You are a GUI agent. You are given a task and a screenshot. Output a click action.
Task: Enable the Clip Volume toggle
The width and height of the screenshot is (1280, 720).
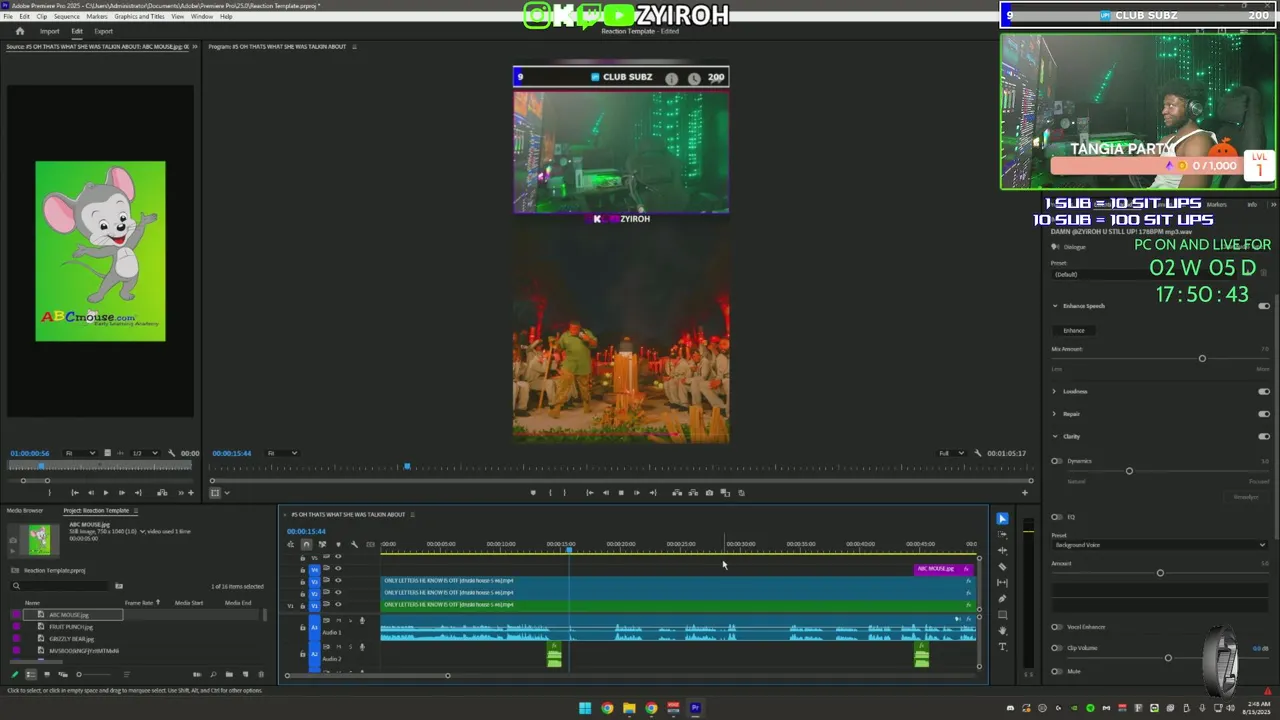coord(1056,648)
